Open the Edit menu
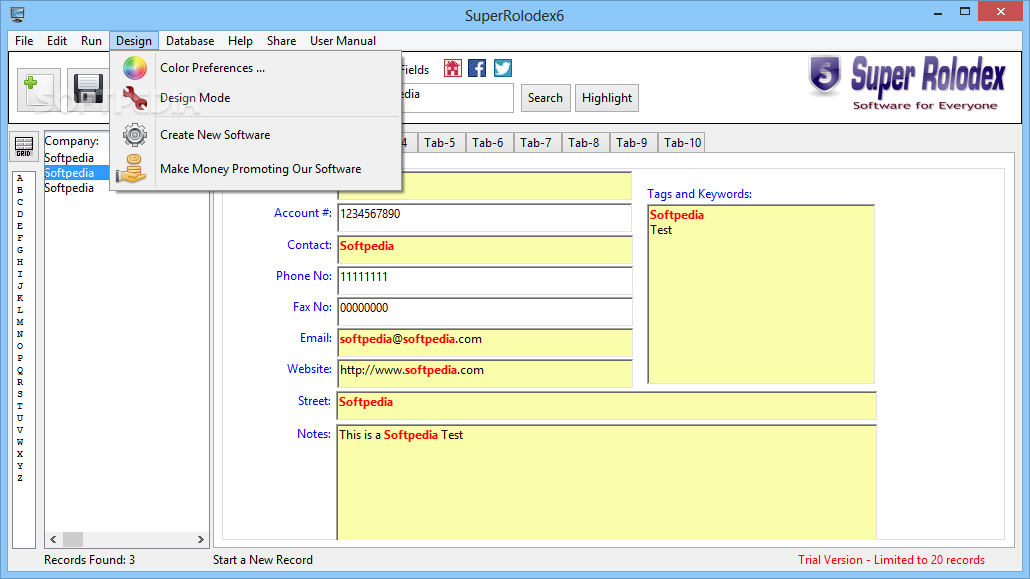This screenshot has height=579, width=1030. click(56, 41)
